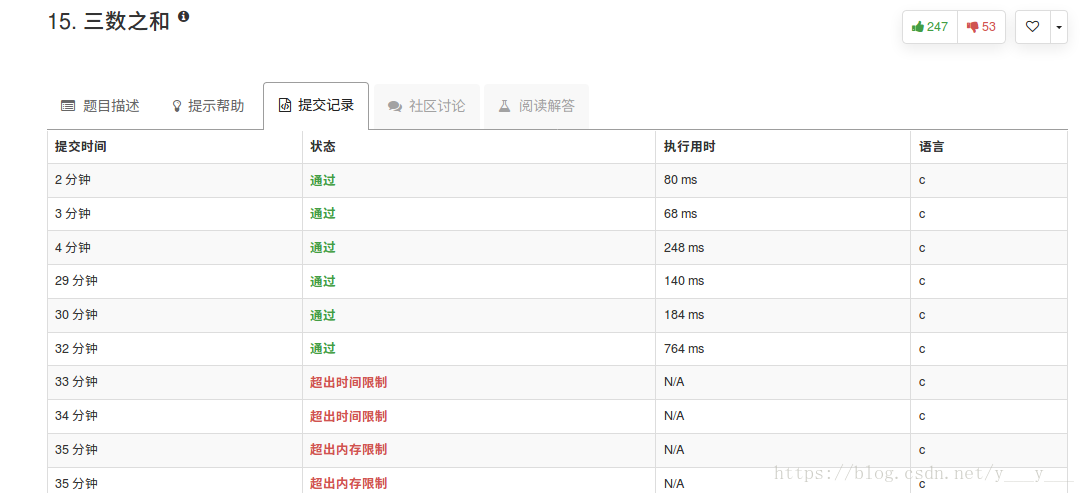The image size is (1085, 493).
Task: Open the 通过 submission from 30 分钟
Action: pyautogui.click(x=322, y=315)
